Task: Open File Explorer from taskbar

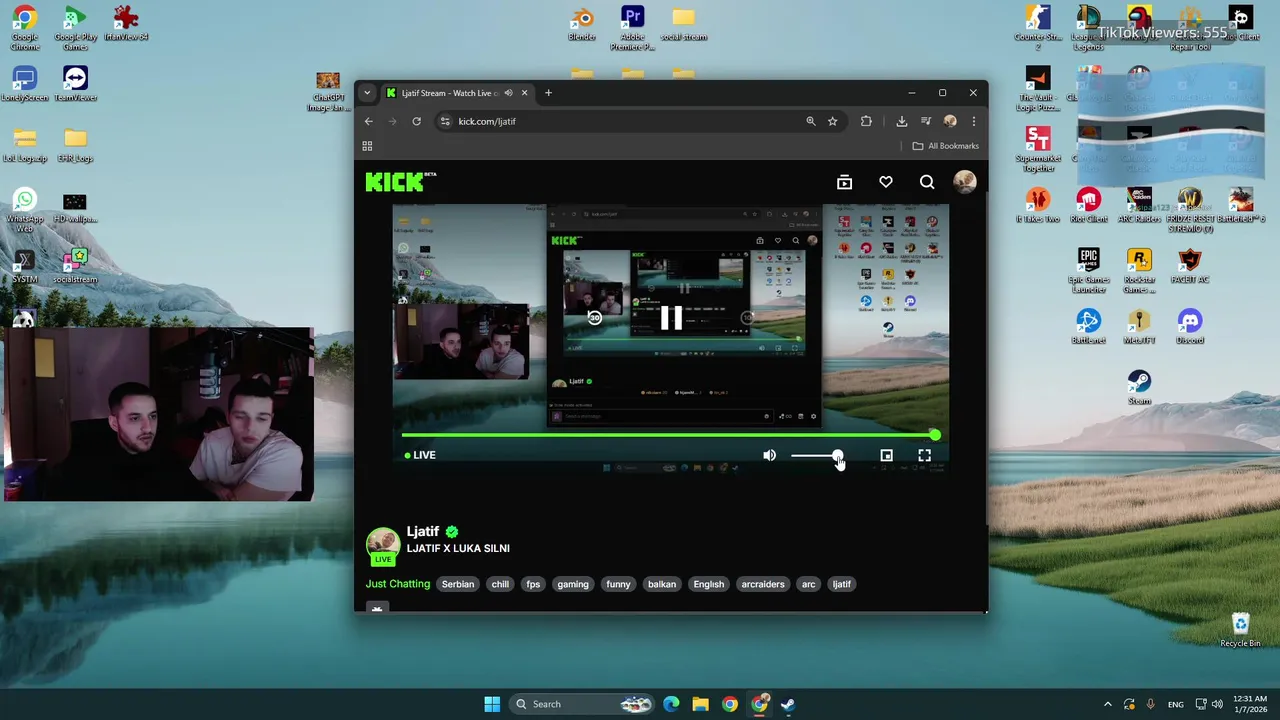Action: [x=700, y=704]
